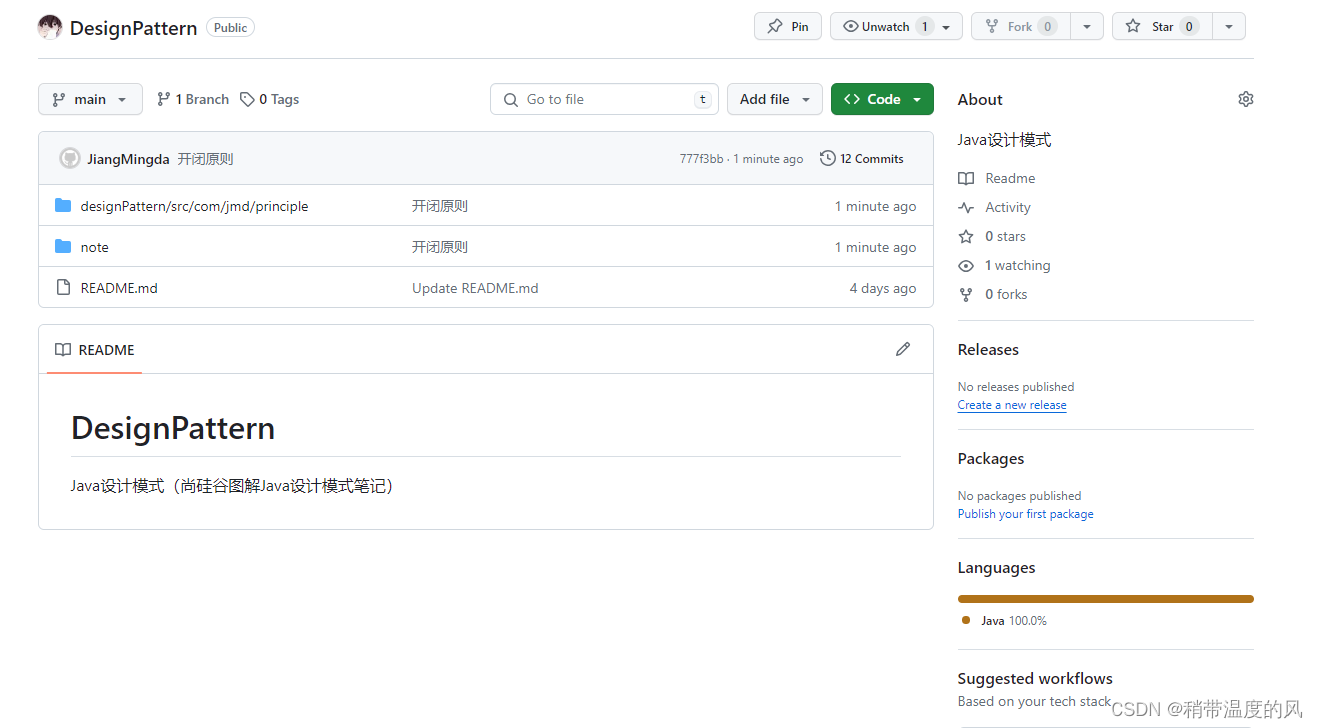Click the DesignPattern repository name
The width and height of the screenshot is (1318, 728).
tap(133, 28)
